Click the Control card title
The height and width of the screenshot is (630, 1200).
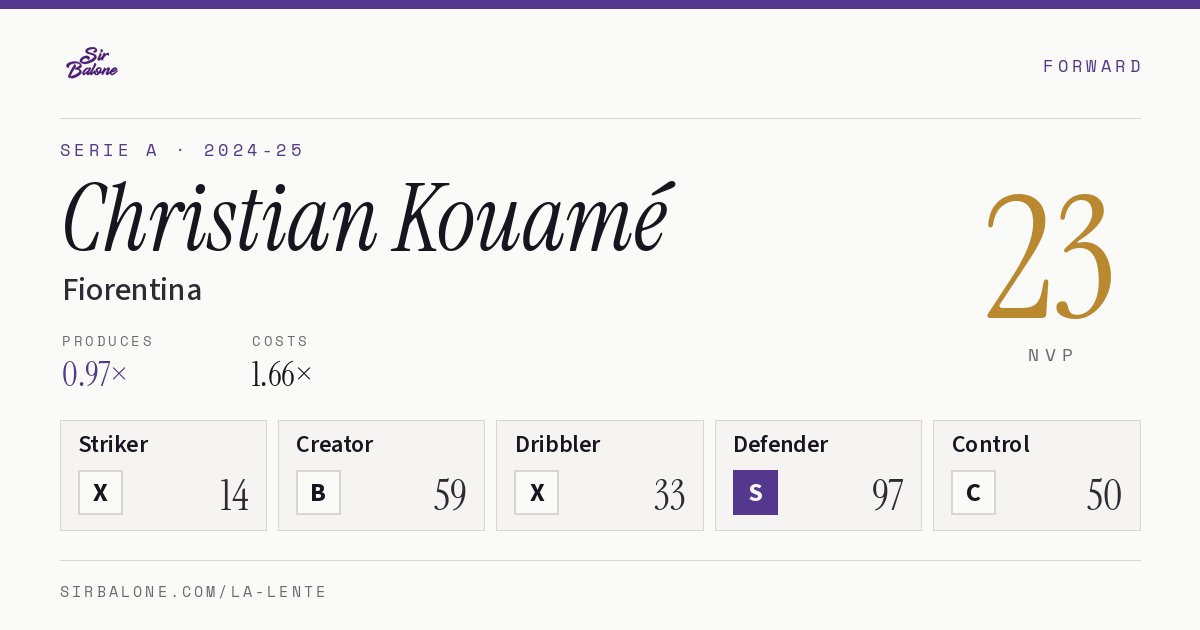coord(990,444)
